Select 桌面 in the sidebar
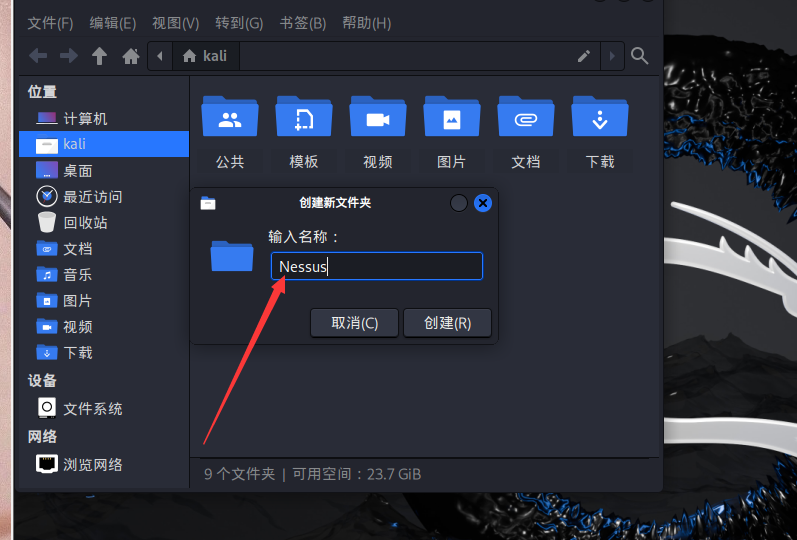The width and height of the screenshot is (797, 540). pyautogui.click(x=104, y=170)
